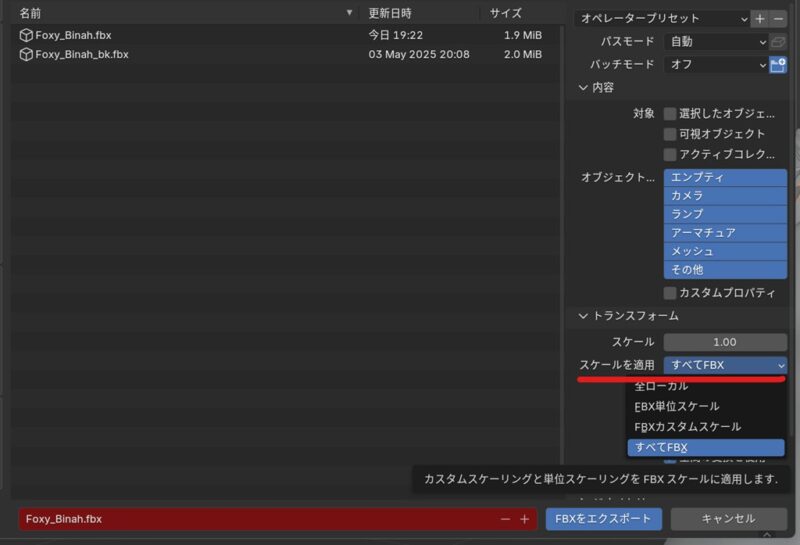This screenshot has height=545, width=800.
Task: Click the batch mode own-folder icon
Action: pos(778,64)
